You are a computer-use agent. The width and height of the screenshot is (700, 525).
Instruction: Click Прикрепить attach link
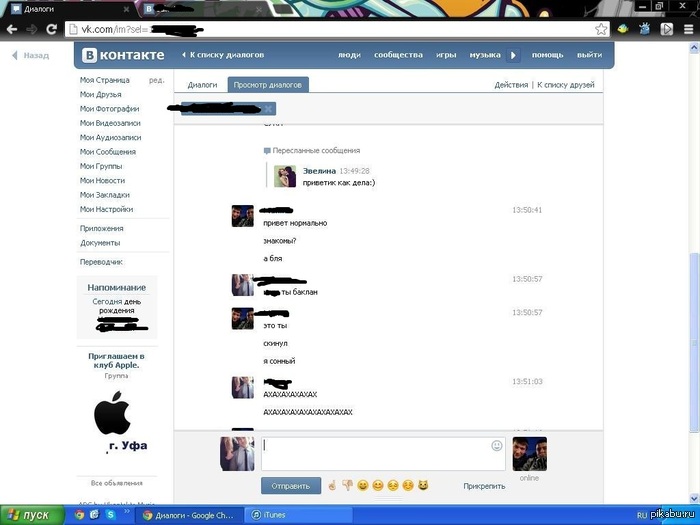tap(484, 486)
